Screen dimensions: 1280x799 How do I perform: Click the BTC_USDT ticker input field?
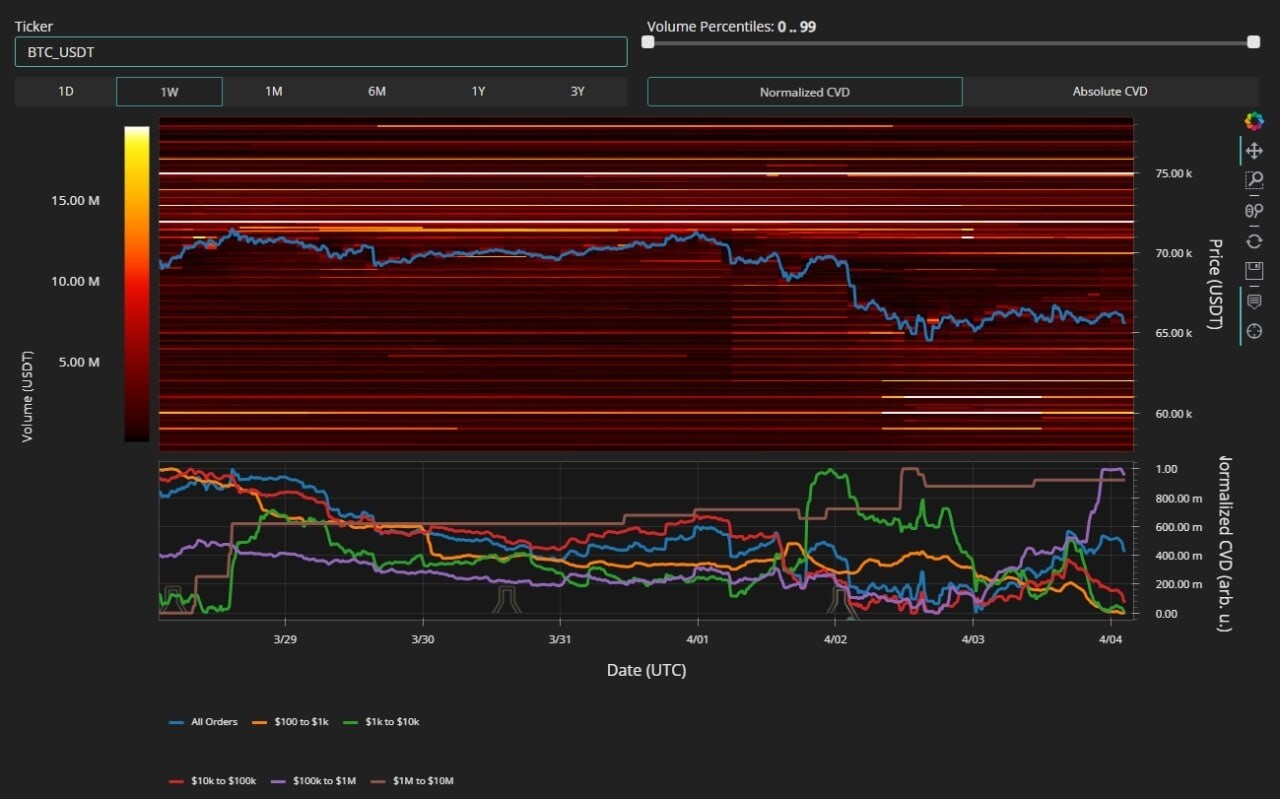[x=320, y=52]
